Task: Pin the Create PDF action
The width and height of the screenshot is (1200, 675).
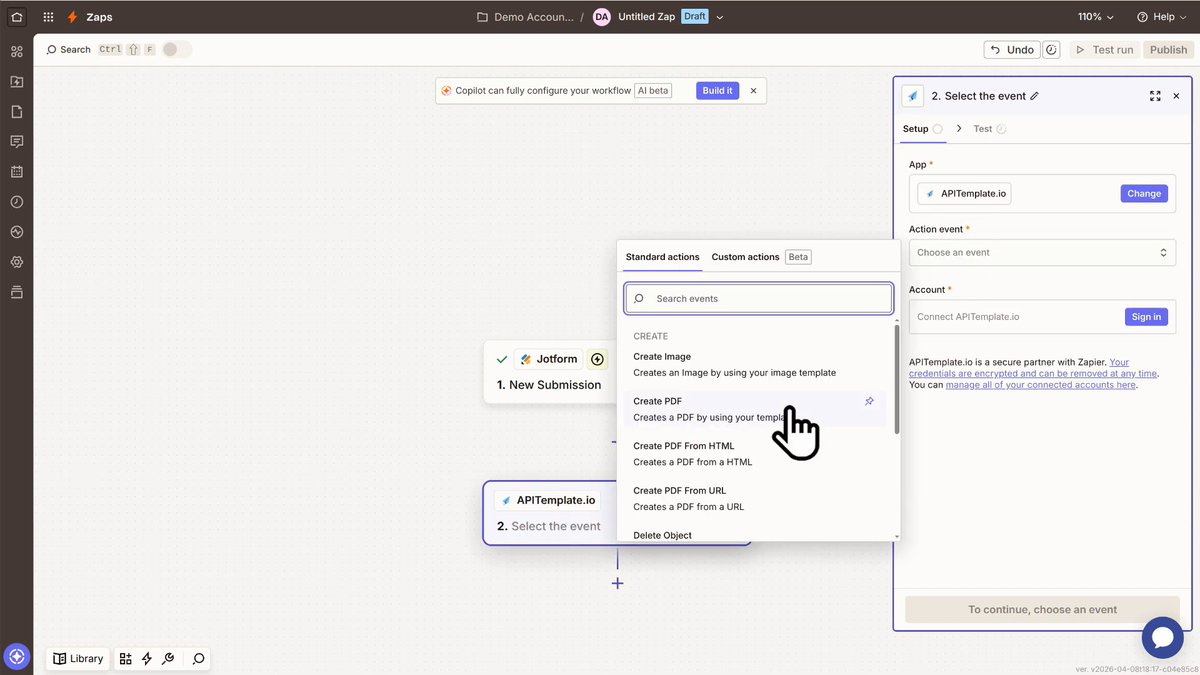Action: pyautogui.click(x=869, y=401)
